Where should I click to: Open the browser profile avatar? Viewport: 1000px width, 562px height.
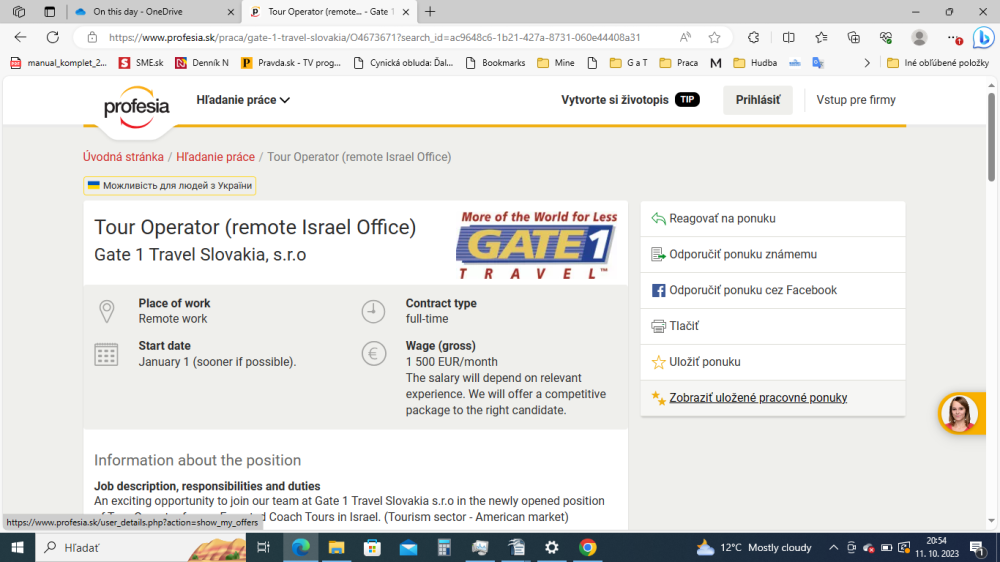point(919,38)
